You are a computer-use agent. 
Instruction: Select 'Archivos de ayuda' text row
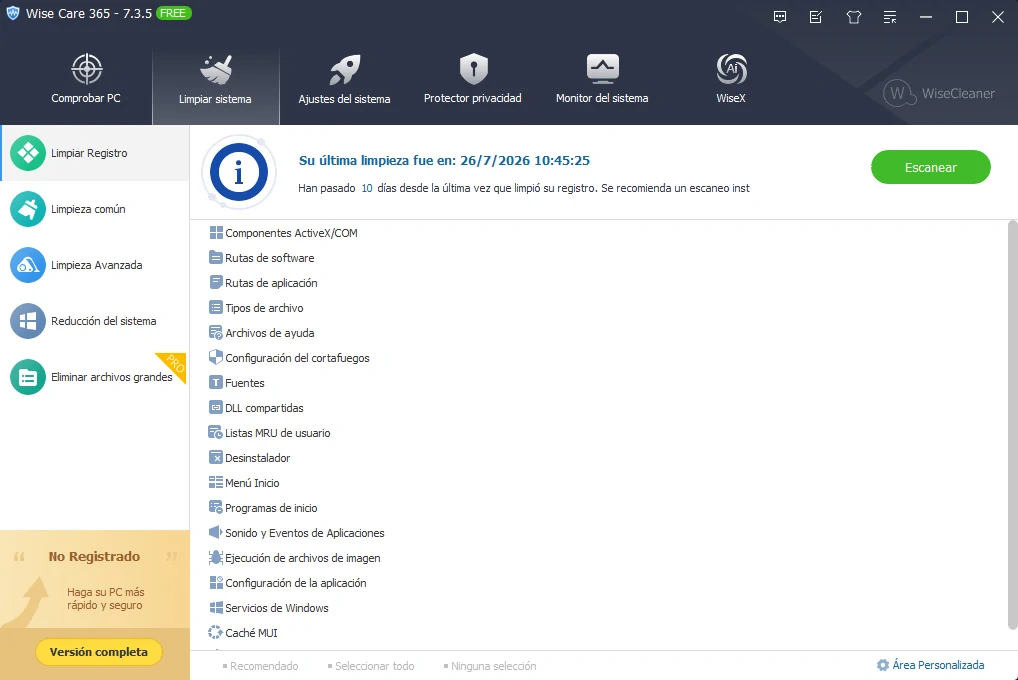coord(269,333)
